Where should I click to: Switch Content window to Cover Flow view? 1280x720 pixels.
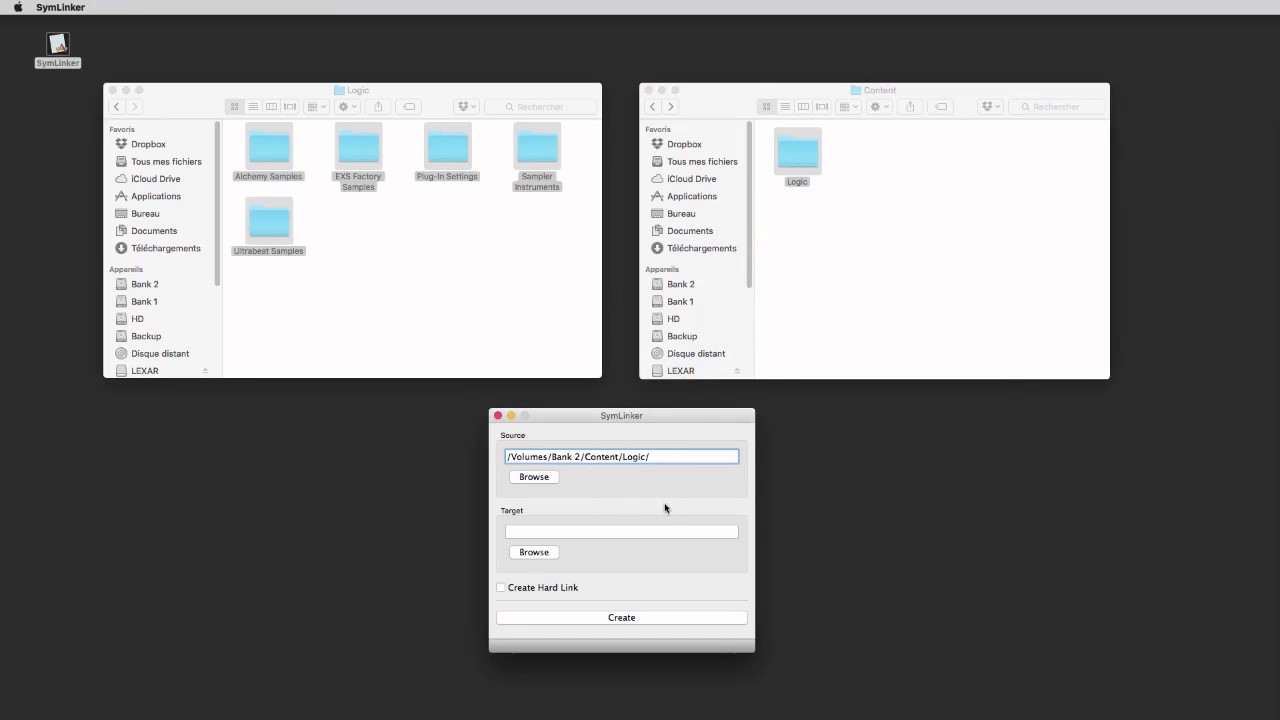pyautogui.click(x=822, y=107)
